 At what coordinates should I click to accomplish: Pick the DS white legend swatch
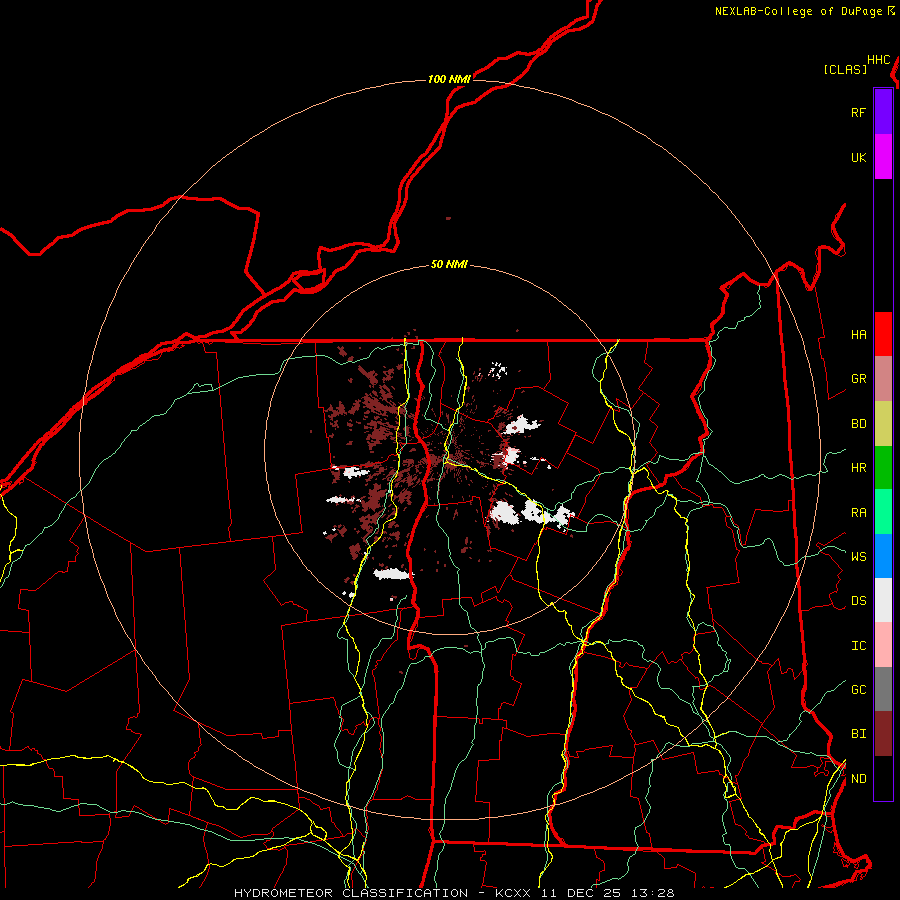[x=883, y=600]
